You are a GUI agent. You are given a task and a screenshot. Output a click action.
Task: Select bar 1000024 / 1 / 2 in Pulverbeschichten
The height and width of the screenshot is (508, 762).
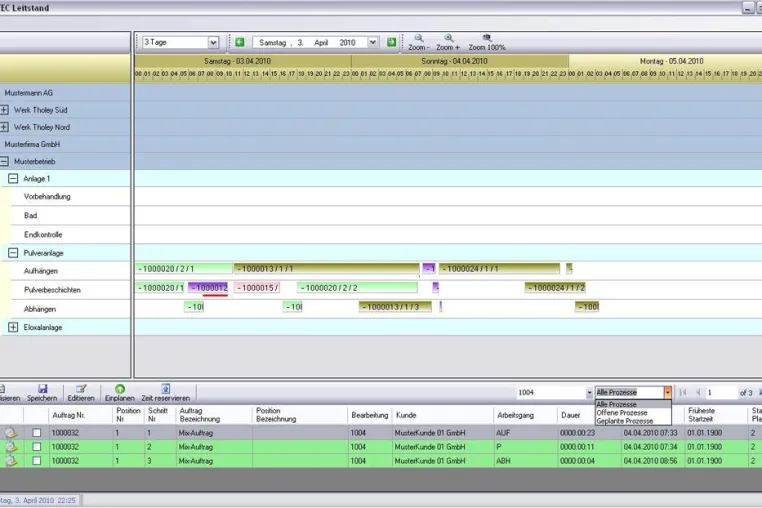(555, 288)
